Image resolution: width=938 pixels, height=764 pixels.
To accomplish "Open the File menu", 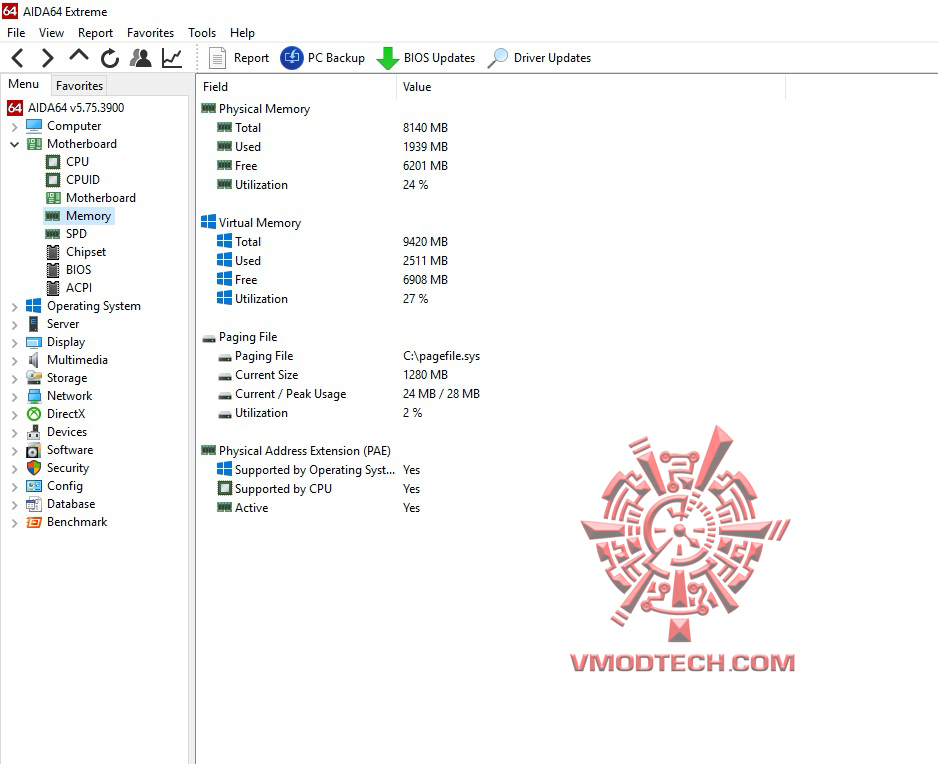I will 16,33.
